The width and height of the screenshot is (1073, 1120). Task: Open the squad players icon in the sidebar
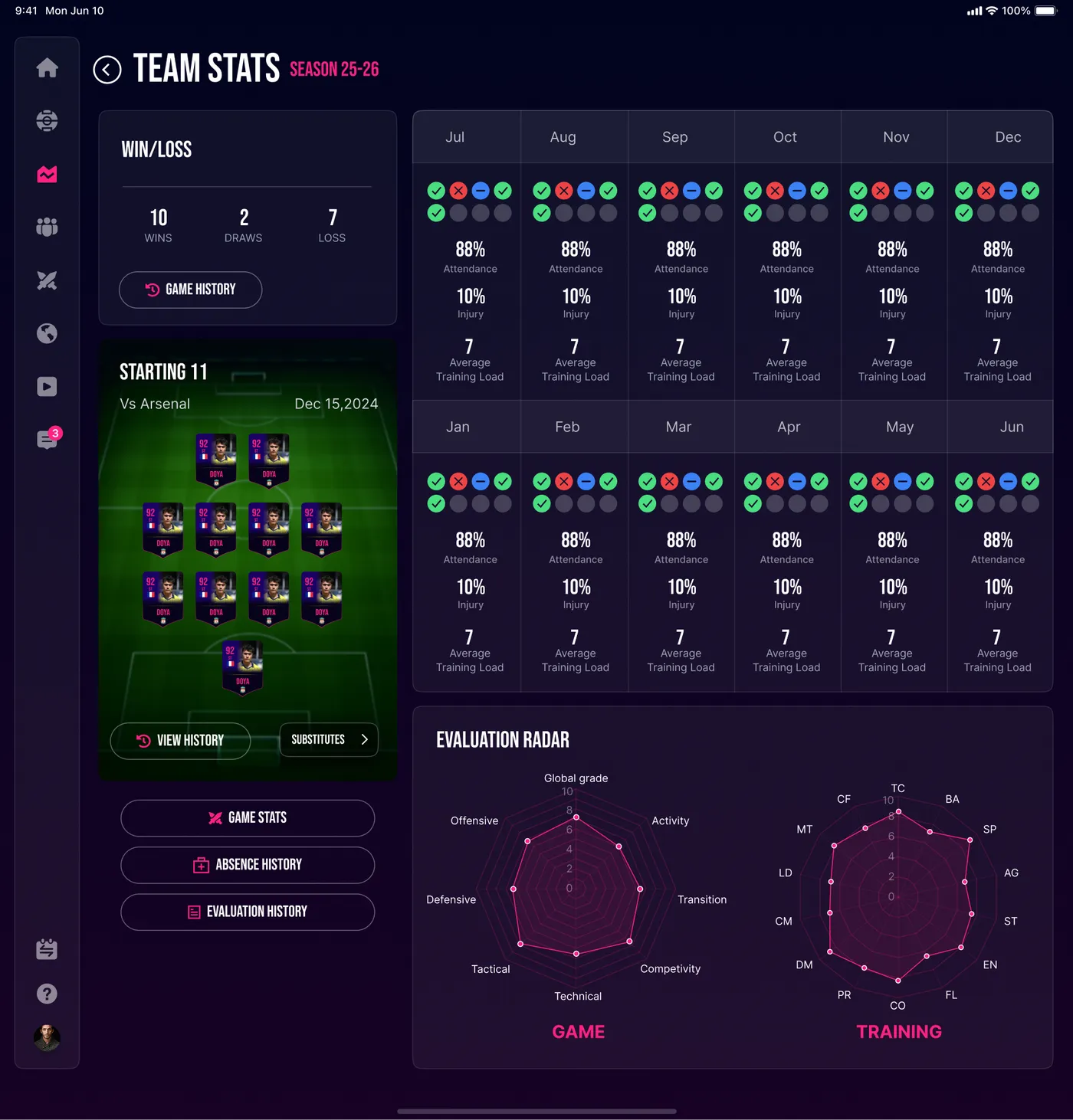(47, 227)
